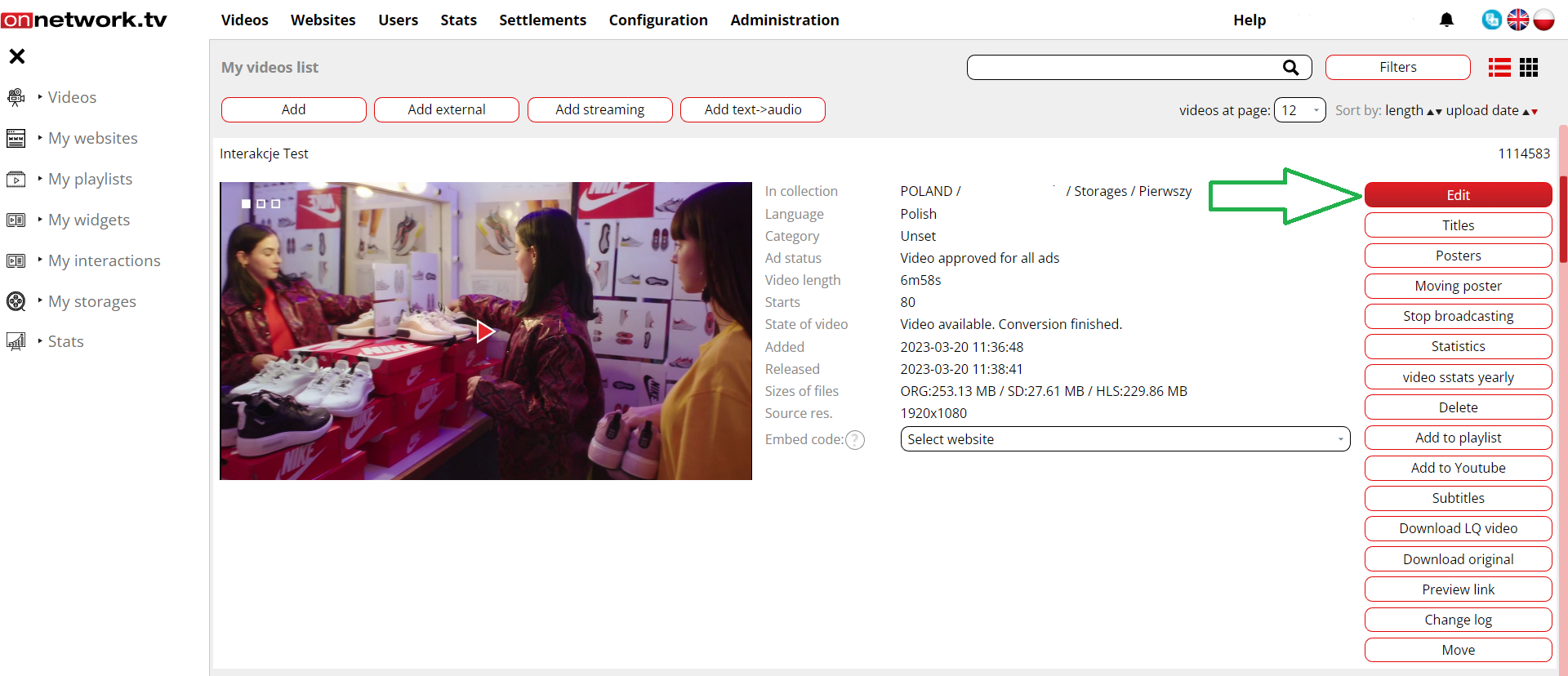Open the Websites top menu
This screenshot has height=676, width=1568.
pyautogui.click(x=323, y=20)
